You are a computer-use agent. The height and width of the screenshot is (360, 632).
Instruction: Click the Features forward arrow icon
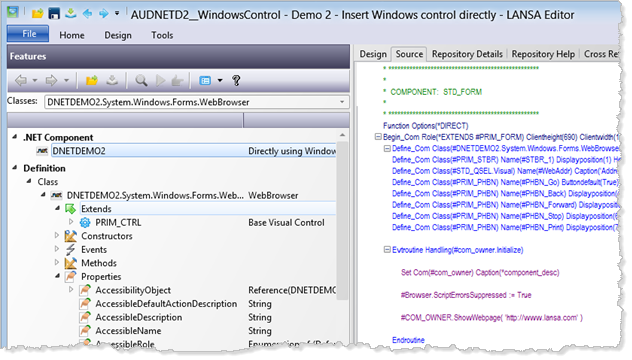[52, 80]
